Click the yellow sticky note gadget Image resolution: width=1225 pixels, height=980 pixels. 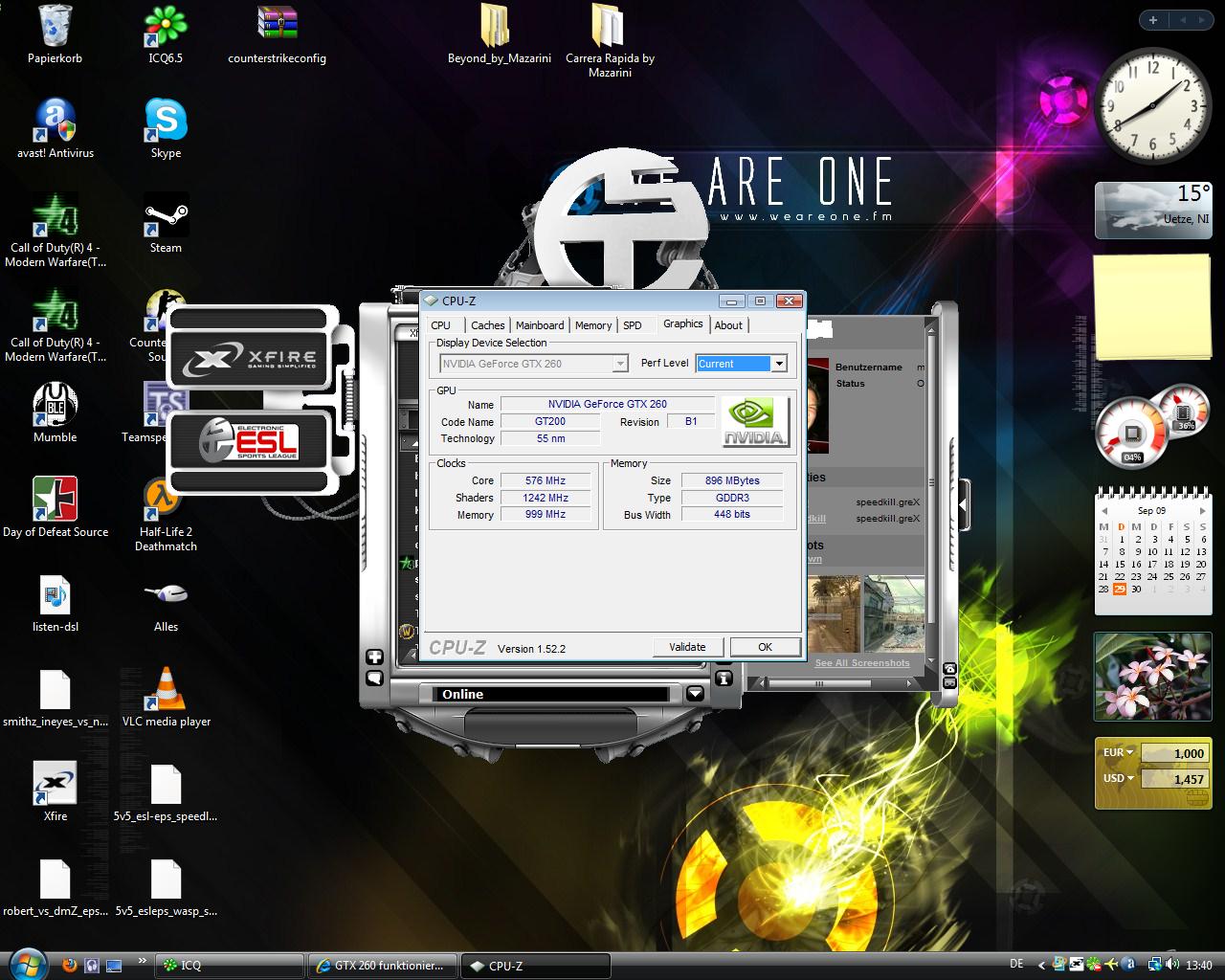[1152, 306]
